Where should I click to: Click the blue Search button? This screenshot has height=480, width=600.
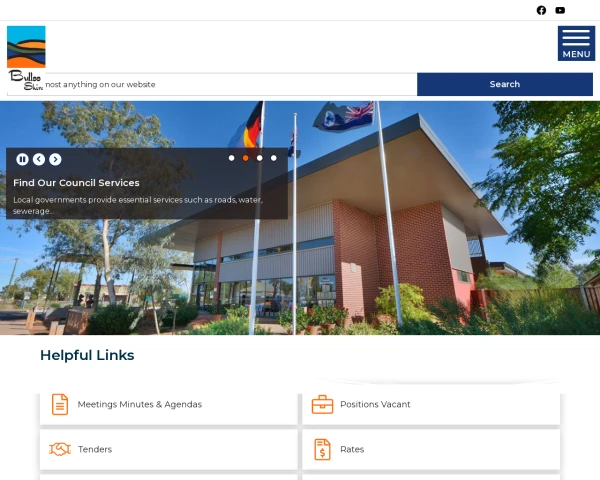[505, 84]
